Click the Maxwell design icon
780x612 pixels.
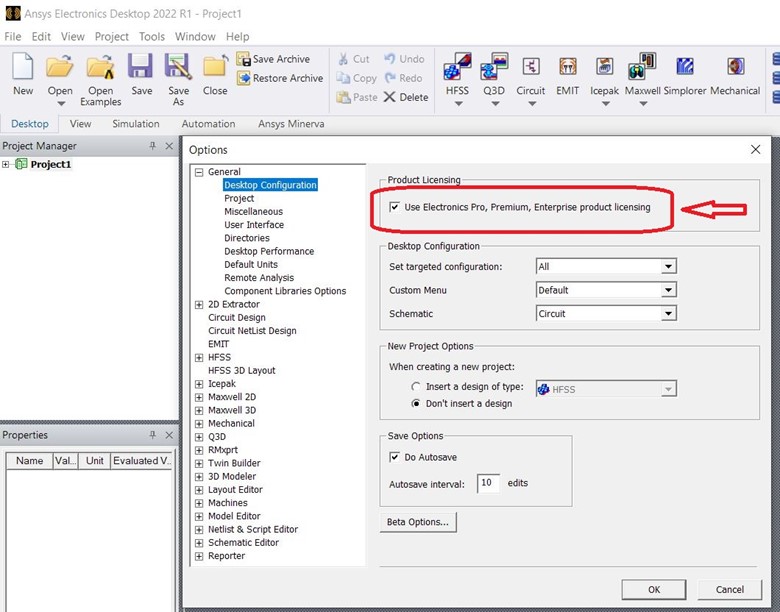tap(642, 67)
